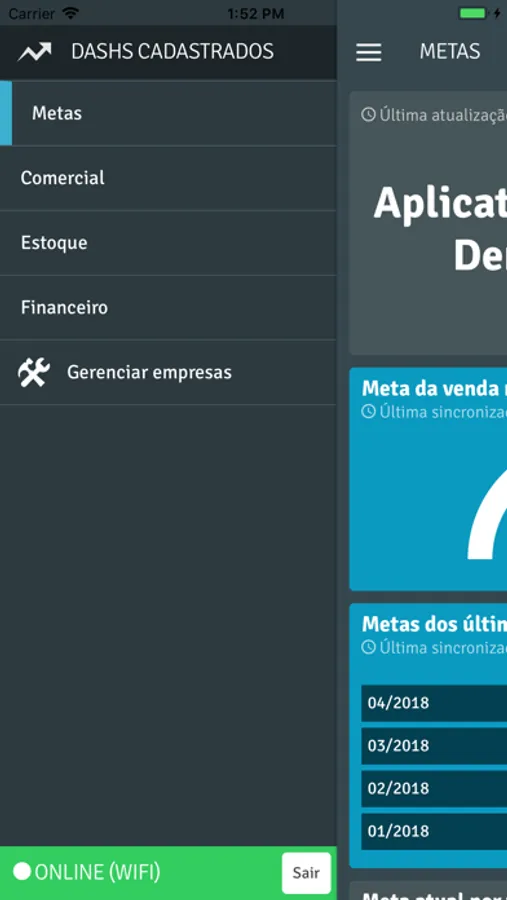Click the white gauge arc in Meta da venda
Screen dimensions: 507x900
pos(487,517)
